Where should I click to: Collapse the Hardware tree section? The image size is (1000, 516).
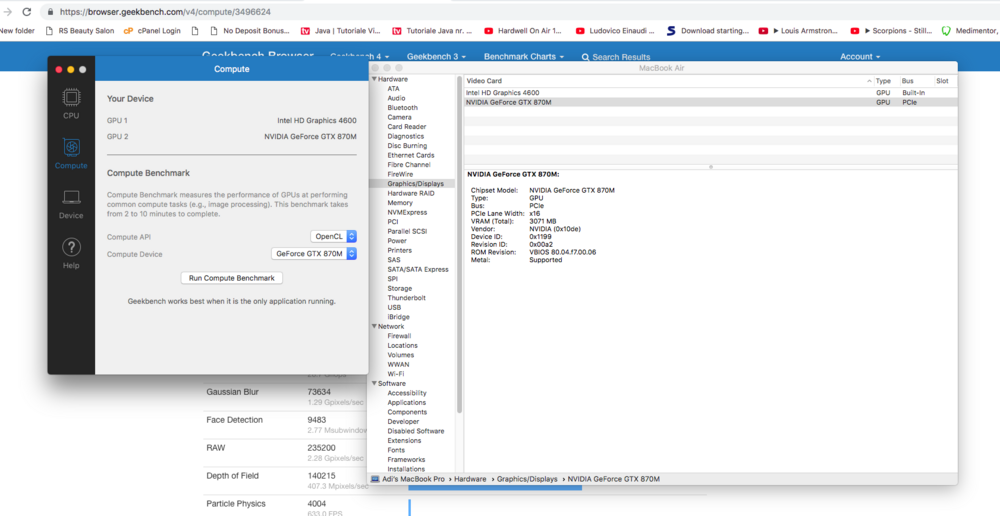[x=375, y=79]
